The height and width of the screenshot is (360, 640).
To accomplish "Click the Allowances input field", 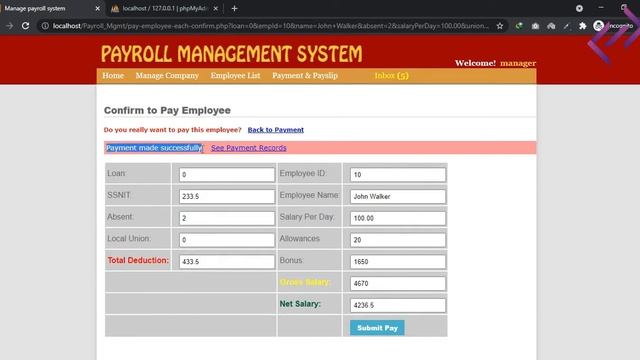I will tap(398, 240).
